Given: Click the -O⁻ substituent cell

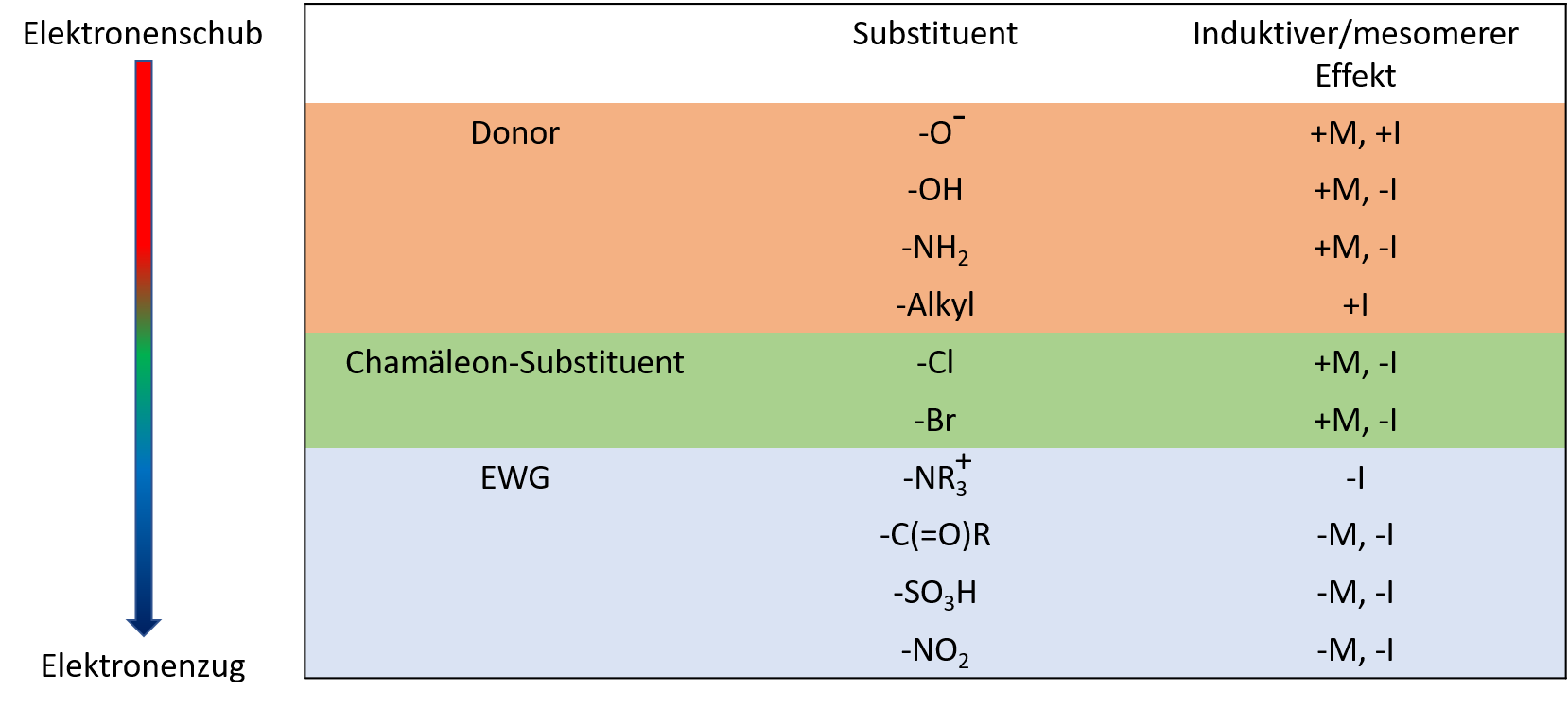Looking at the screenshot, I should coord(938,131).
